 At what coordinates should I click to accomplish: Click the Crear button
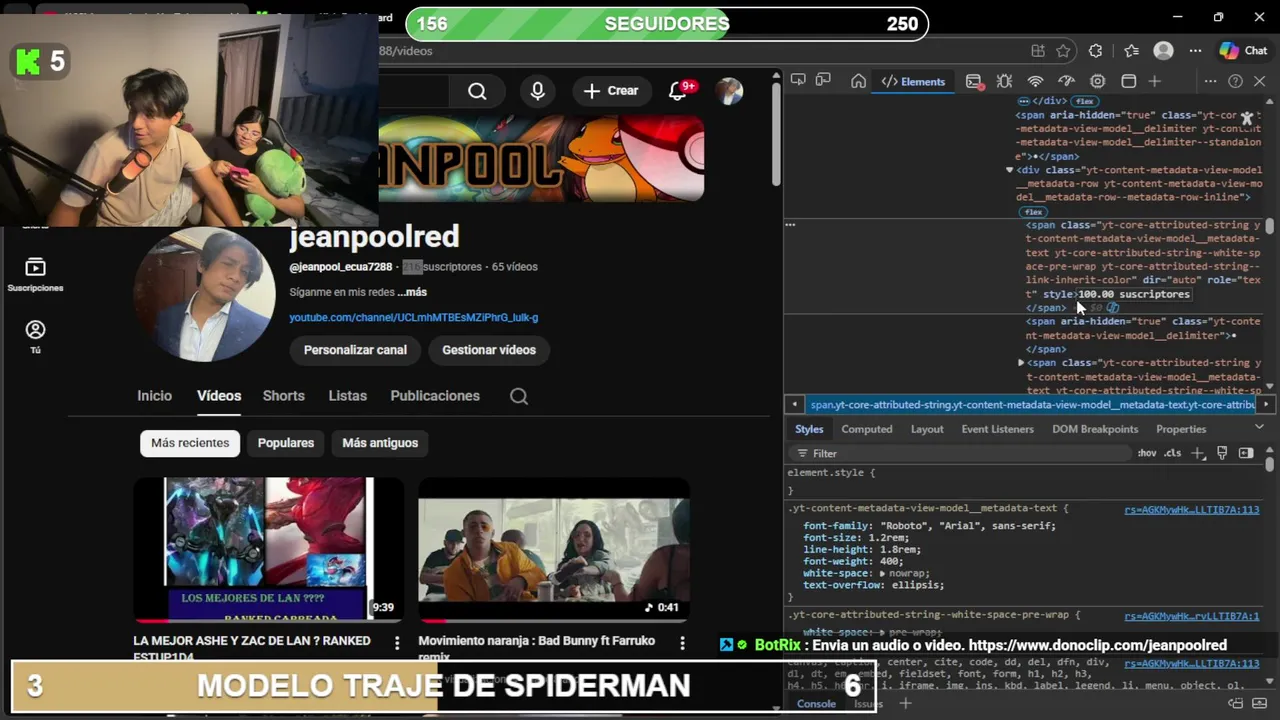point(612,91)
